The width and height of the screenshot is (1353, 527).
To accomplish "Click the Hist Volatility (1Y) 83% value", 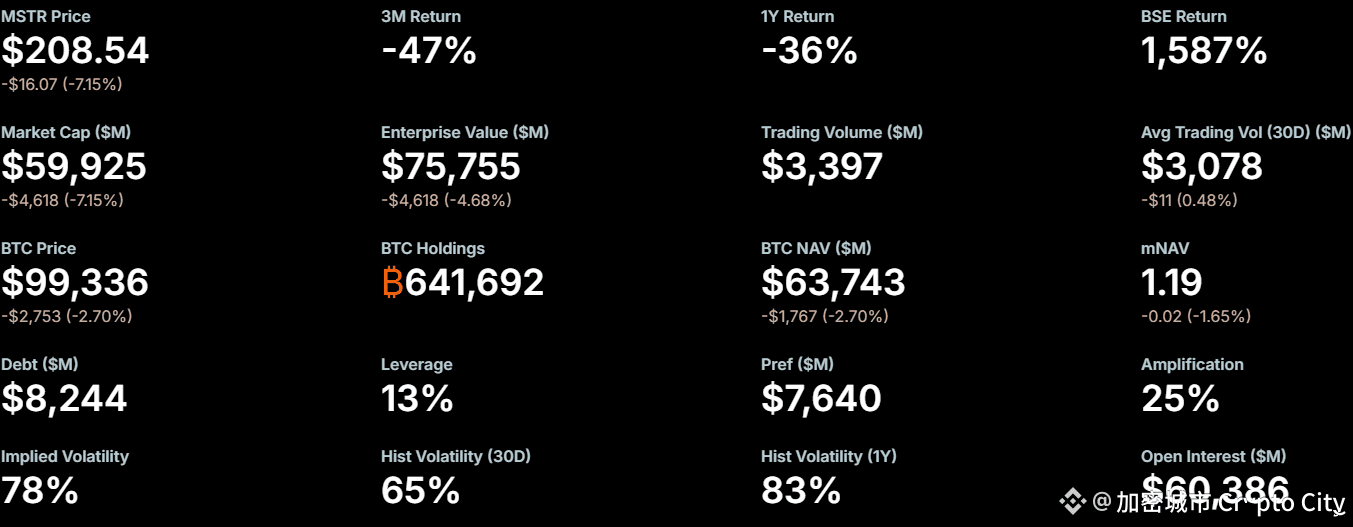I will (x=801, y=491).
